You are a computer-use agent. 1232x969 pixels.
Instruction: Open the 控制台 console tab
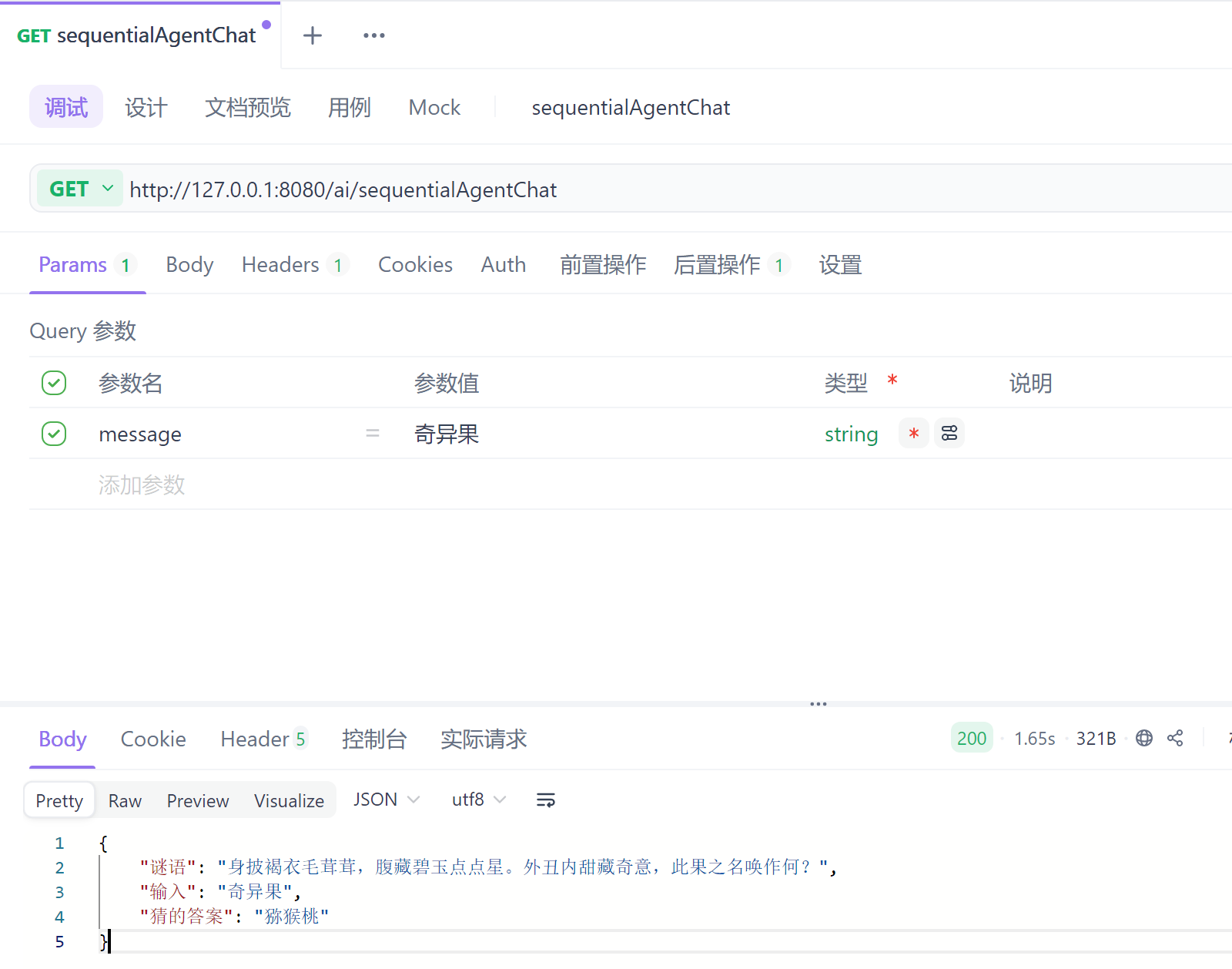point(374,739)
